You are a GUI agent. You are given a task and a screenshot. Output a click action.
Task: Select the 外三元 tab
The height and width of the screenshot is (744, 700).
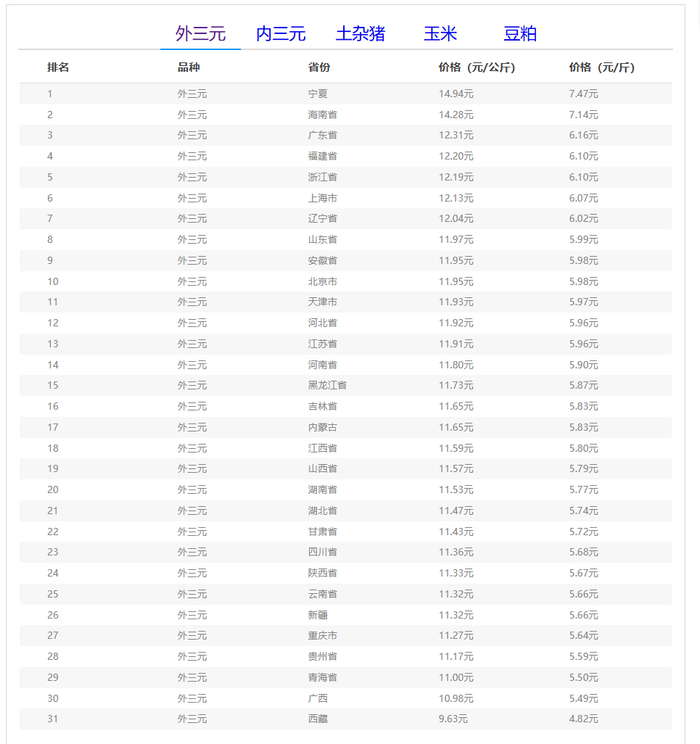pos(200,34)
